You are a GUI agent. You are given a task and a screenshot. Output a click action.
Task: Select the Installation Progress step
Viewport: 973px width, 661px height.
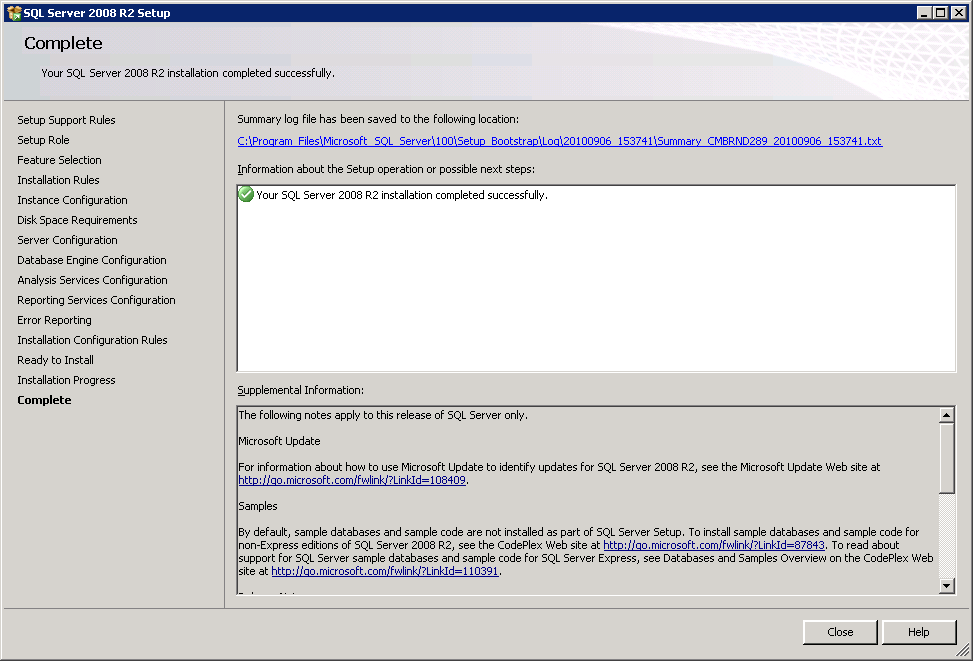pyautogui.click(x=66, y=380)
